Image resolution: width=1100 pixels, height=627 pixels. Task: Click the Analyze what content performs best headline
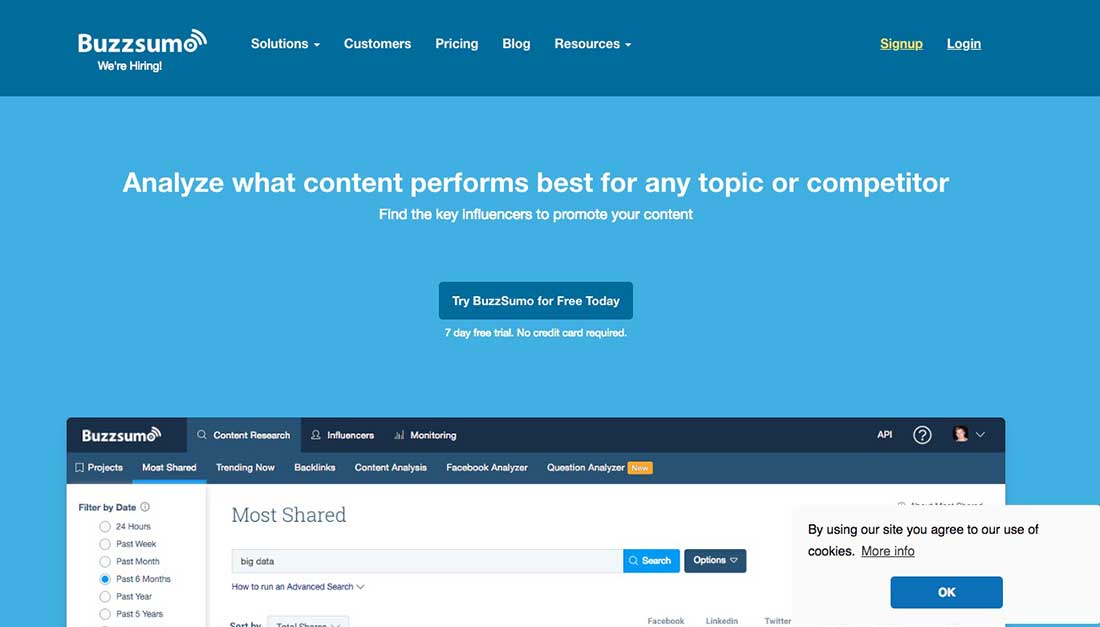pyautogui.click(x=536, y=182)
